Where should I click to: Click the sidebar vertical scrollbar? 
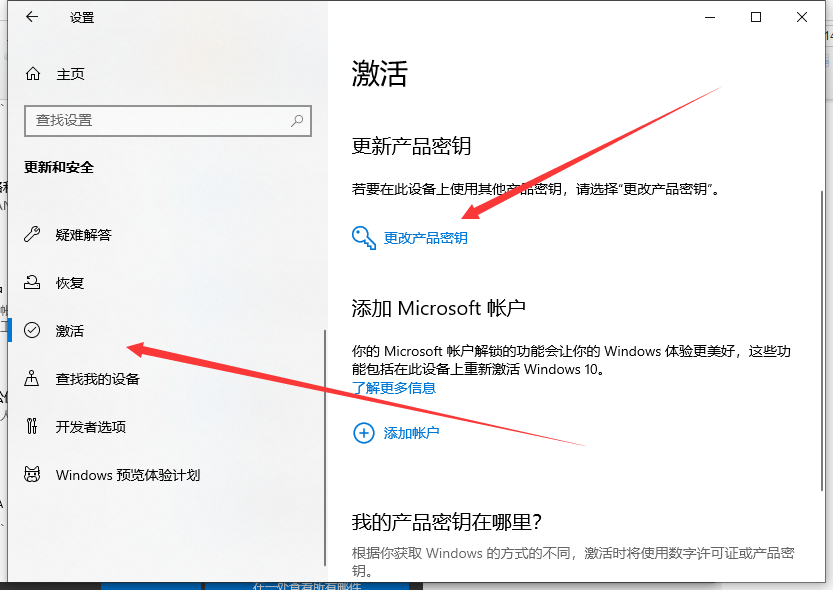[324, 450]
